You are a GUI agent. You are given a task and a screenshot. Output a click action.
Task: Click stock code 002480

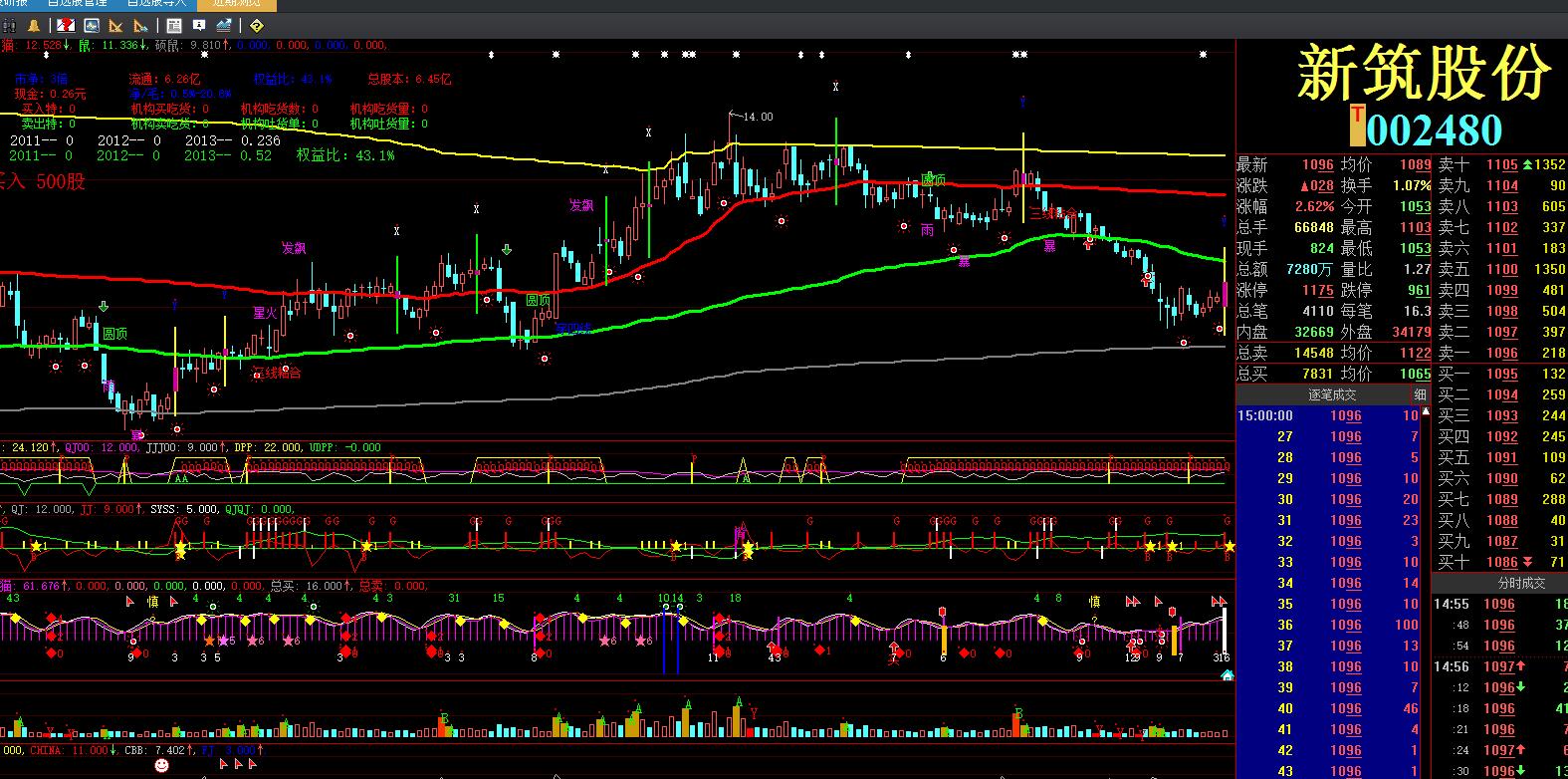point(1434,130)
